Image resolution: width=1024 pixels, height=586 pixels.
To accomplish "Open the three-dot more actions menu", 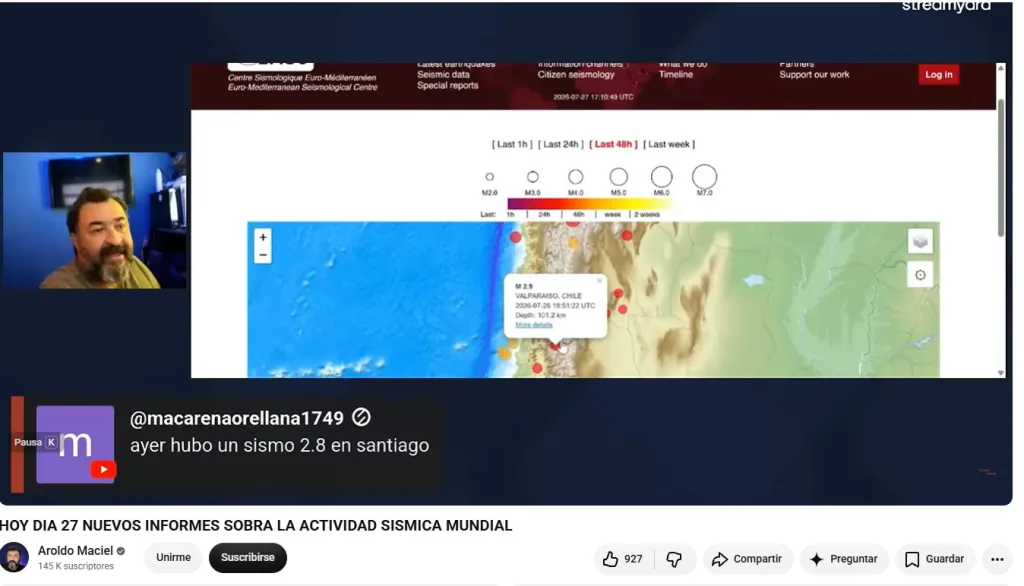I will 997,559.
